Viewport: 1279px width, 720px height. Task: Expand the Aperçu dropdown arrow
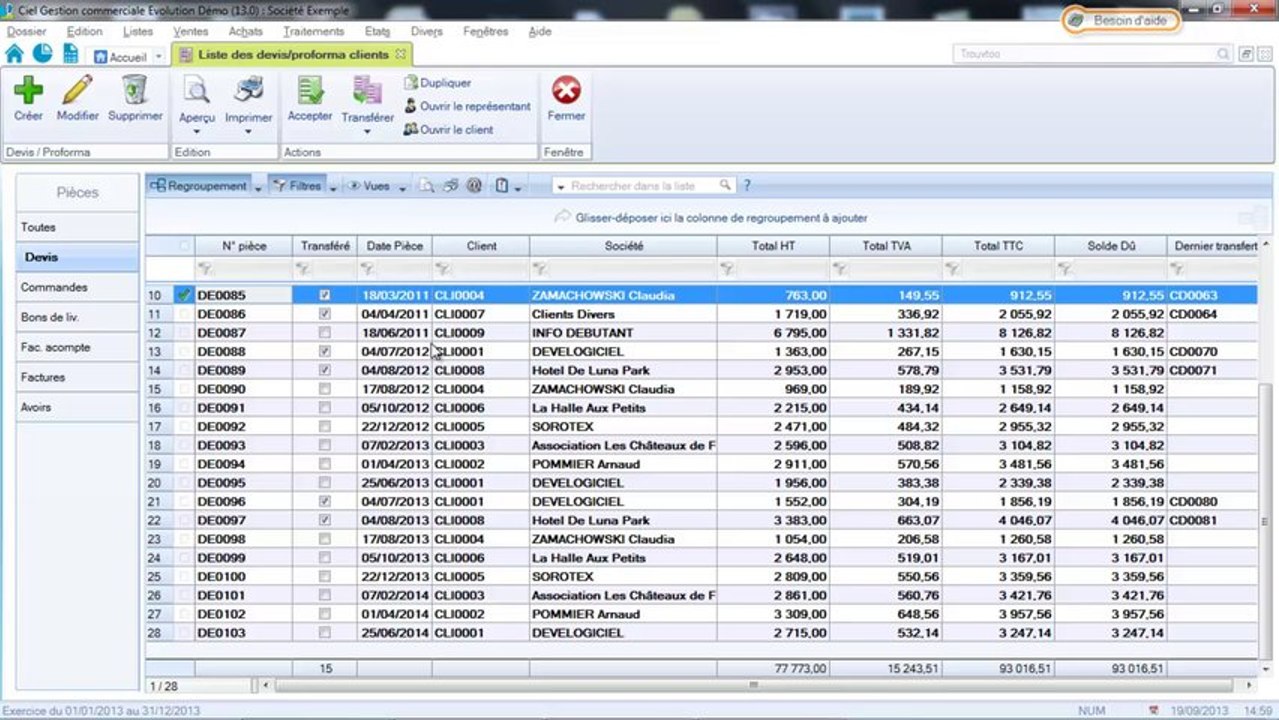197,131
